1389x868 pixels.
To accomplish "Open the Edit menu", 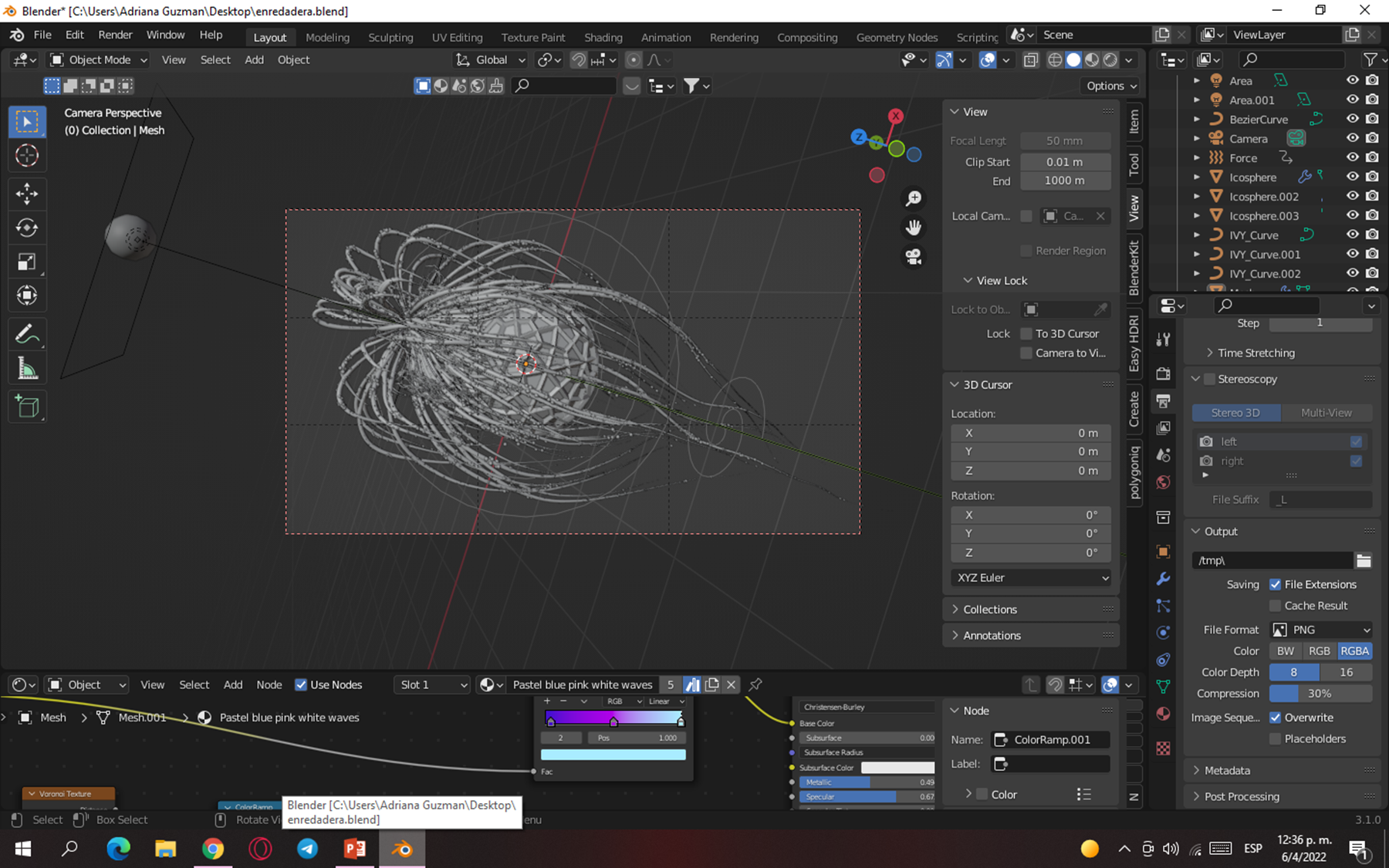I will tap(75, 35).
